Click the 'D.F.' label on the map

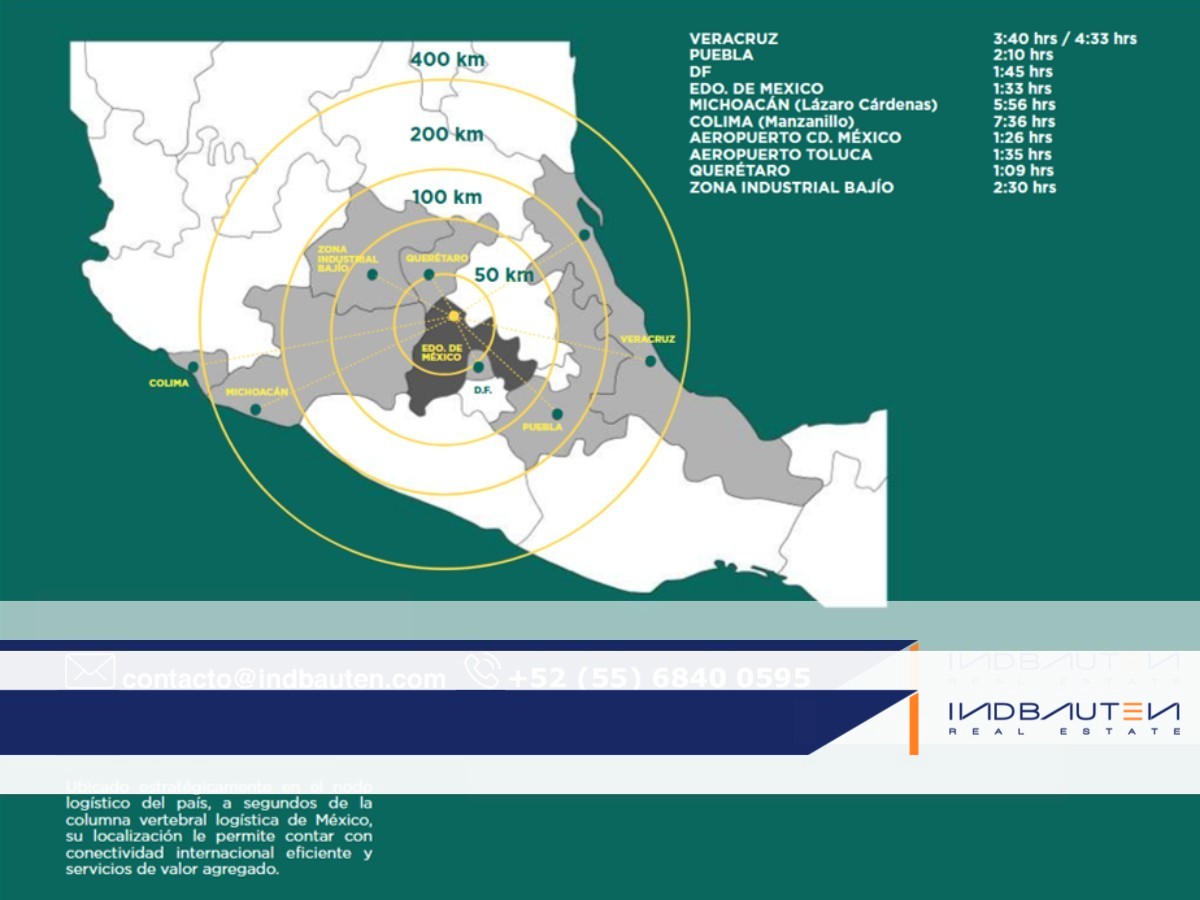[x=483, y=390]
